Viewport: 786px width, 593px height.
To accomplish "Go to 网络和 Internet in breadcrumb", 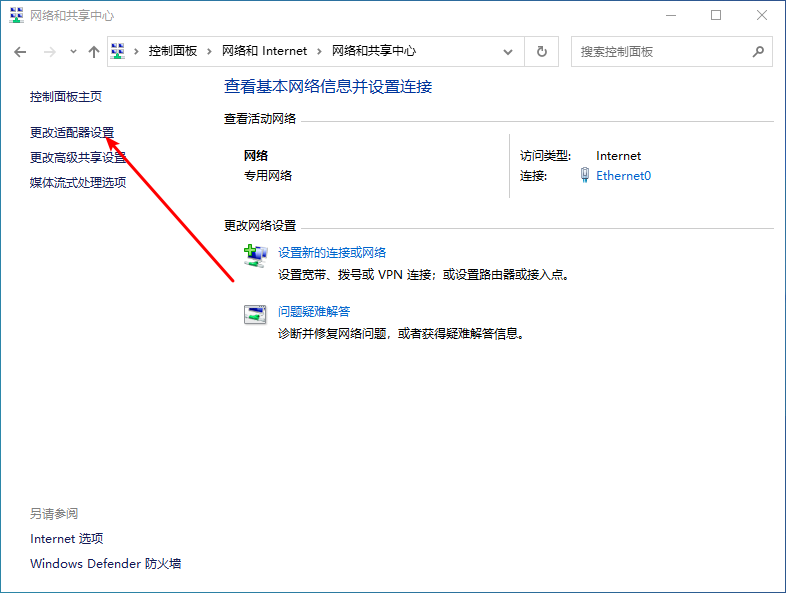I will tap(264, 51).
